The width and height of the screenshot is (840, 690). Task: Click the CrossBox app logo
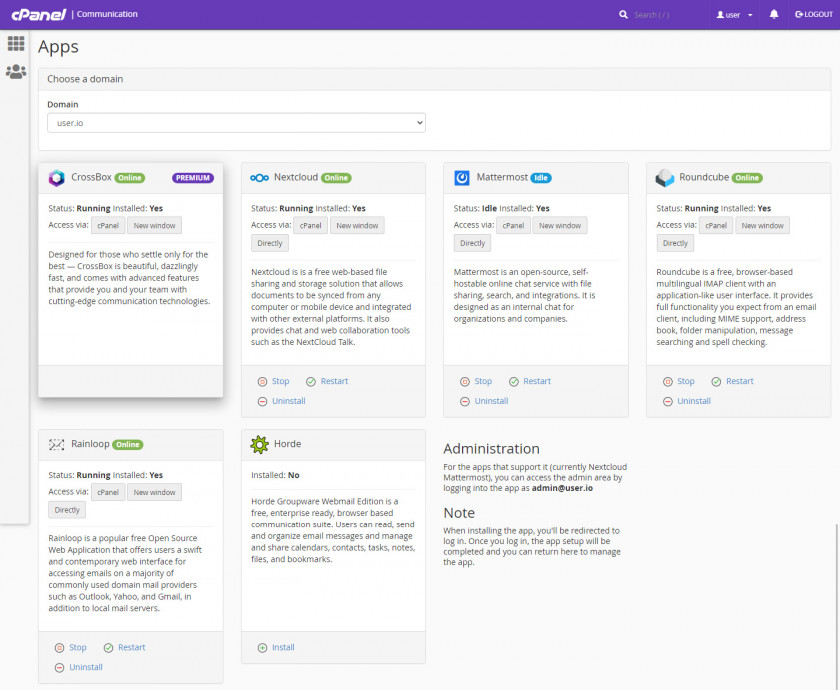tap(56, 178)
